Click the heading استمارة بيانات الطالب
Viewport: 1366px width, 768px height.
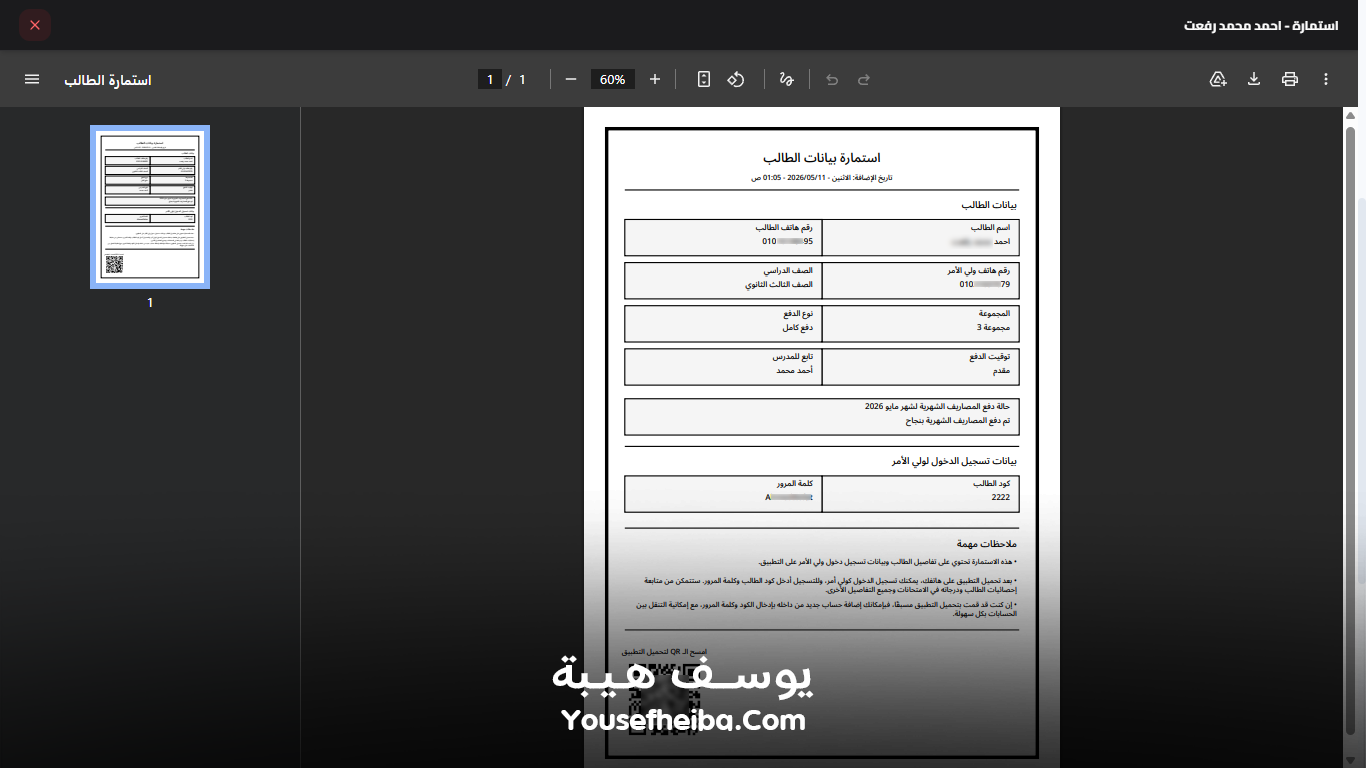[x=821, y=158]
